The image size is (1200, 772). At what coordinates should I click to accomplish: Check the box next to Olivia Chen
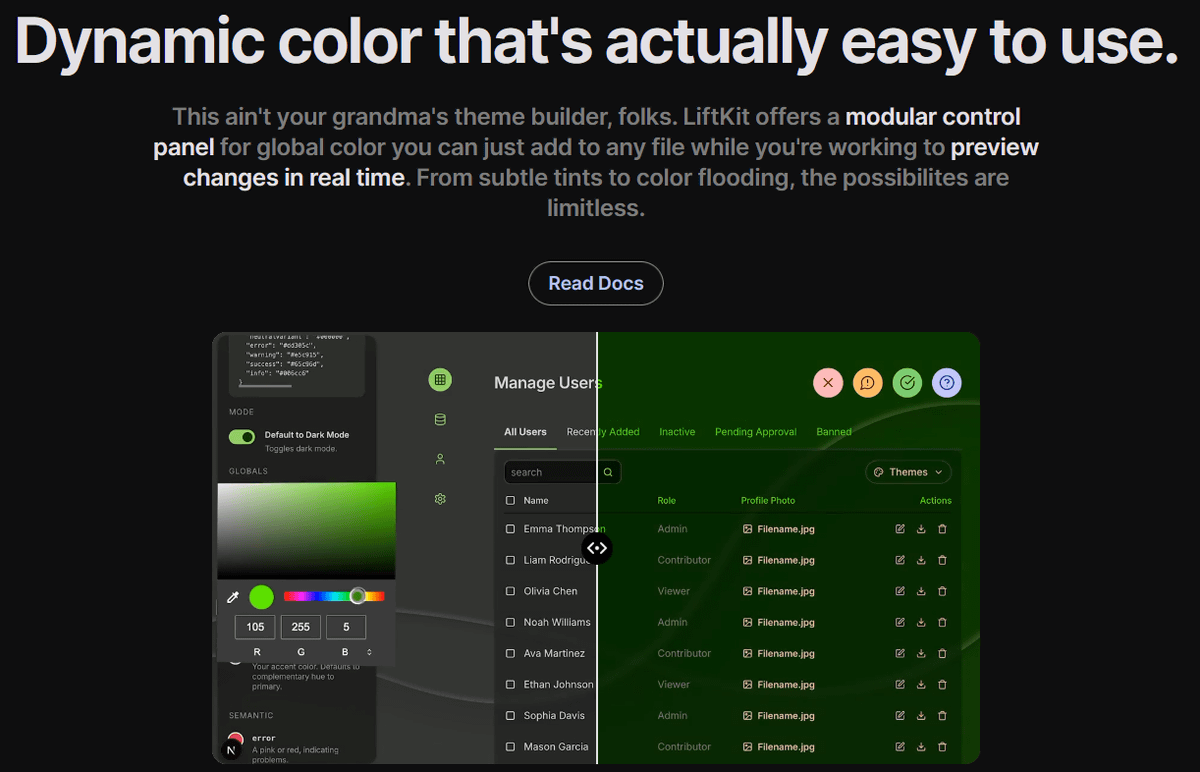pyautogui.click(x=511, y=591)
